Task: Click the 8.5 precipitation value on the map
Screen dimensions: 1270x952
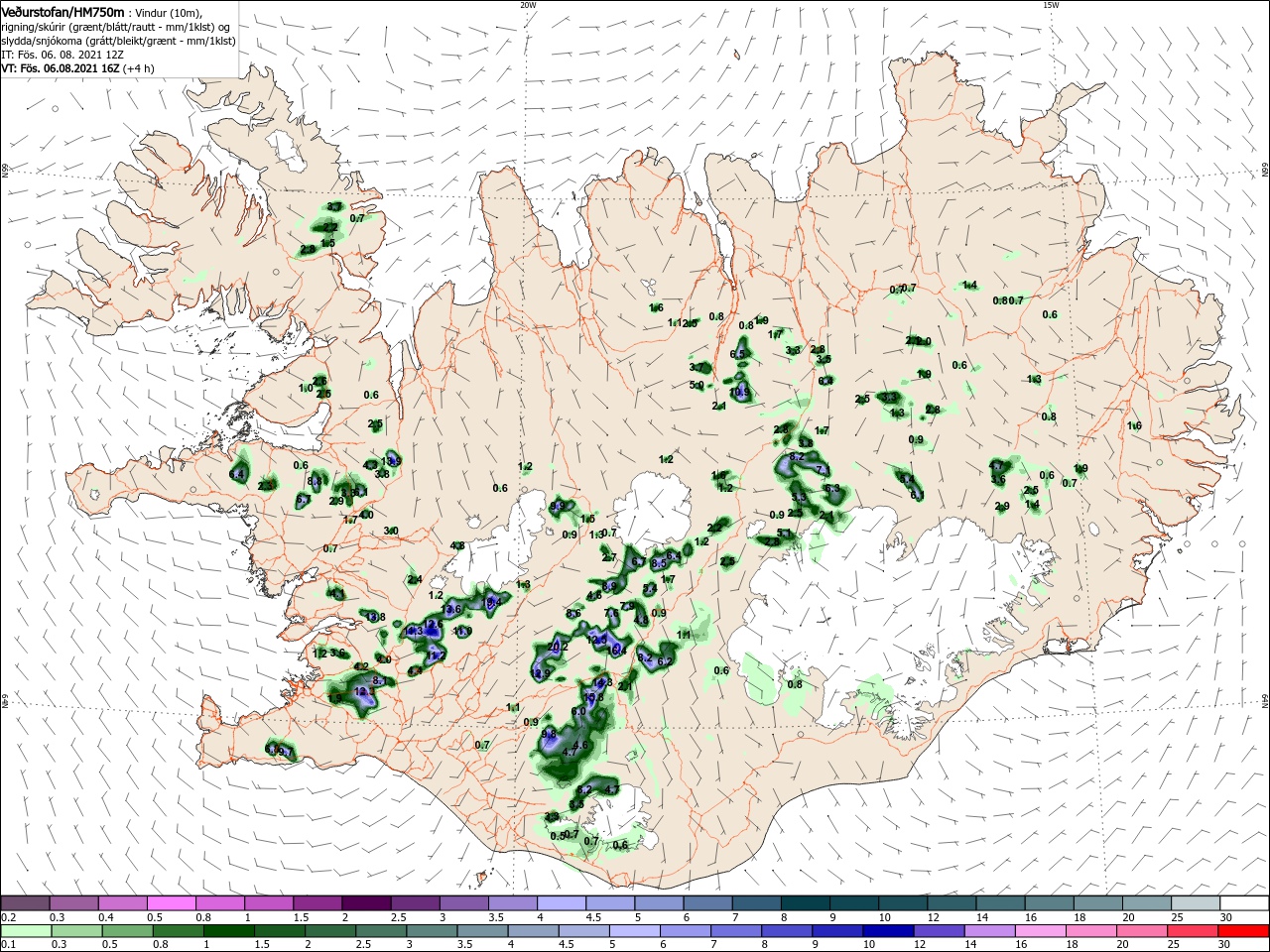Action: [659, 563]
